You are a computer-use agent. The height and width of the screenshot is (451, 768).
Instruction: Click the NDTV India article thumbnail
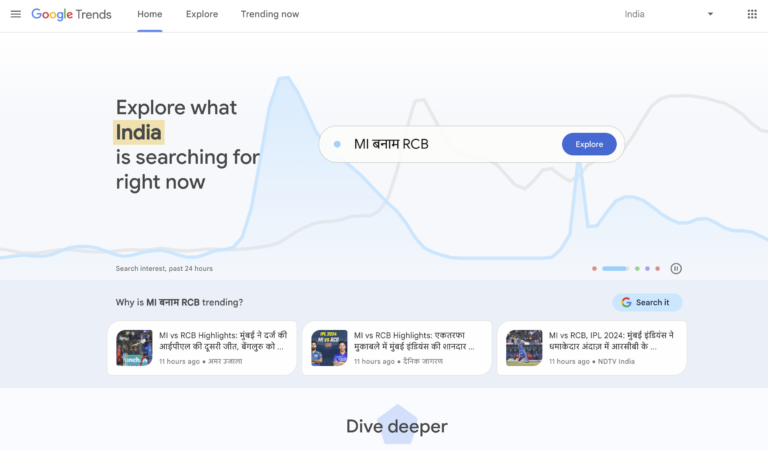[524, 348]
